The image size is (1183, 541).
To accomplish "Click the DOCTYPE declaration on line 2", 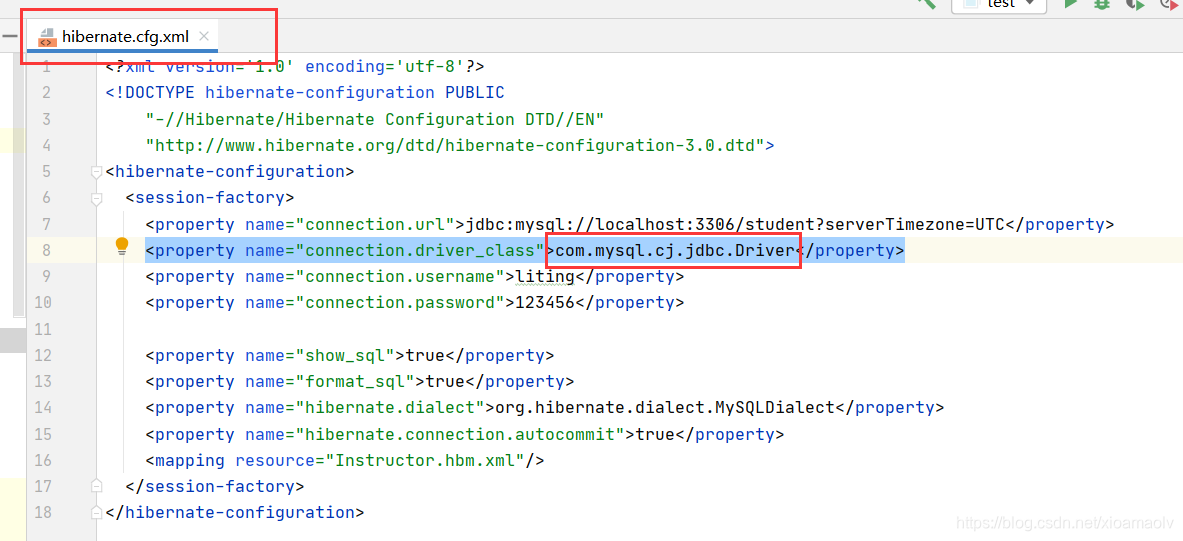I will click(305, 93).
